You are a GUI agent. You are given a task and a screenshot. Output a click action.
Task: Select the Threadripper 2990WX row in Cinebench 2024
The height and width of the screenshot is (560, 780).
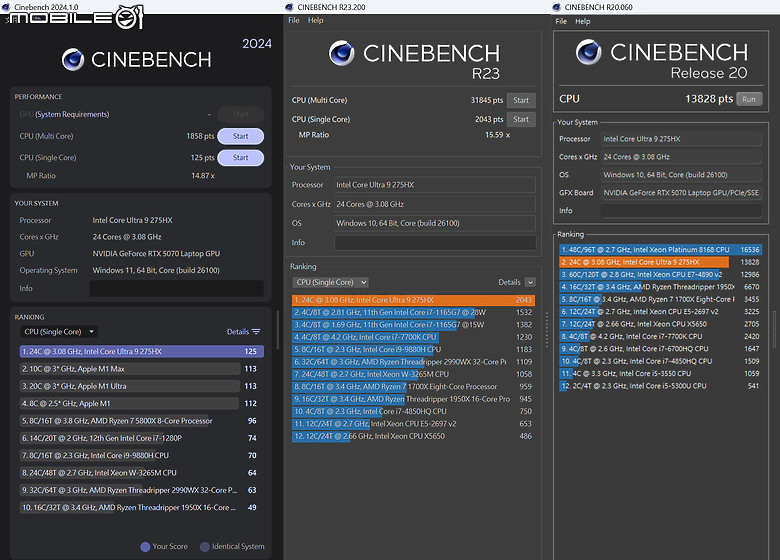142,490
